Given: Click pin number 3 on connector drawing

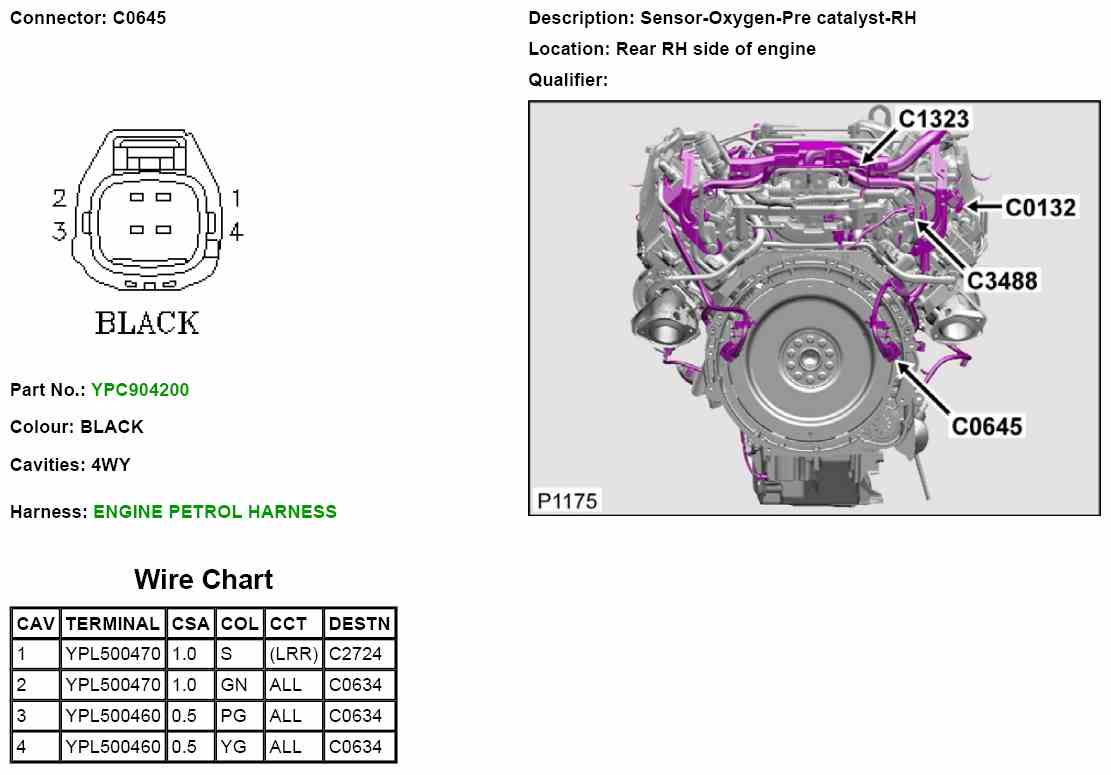Looking at the screenshot, I should tap(60, 232).
